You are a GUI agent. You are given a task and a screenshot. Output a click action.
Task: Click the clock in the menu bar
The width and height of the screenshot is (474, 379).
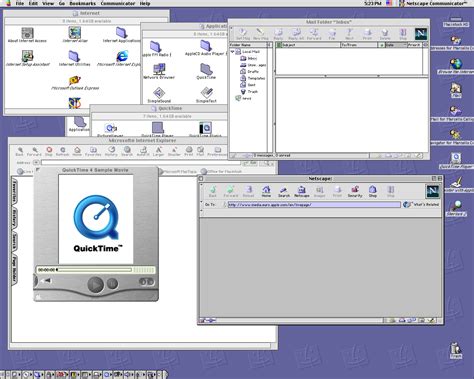pos(373,3)
